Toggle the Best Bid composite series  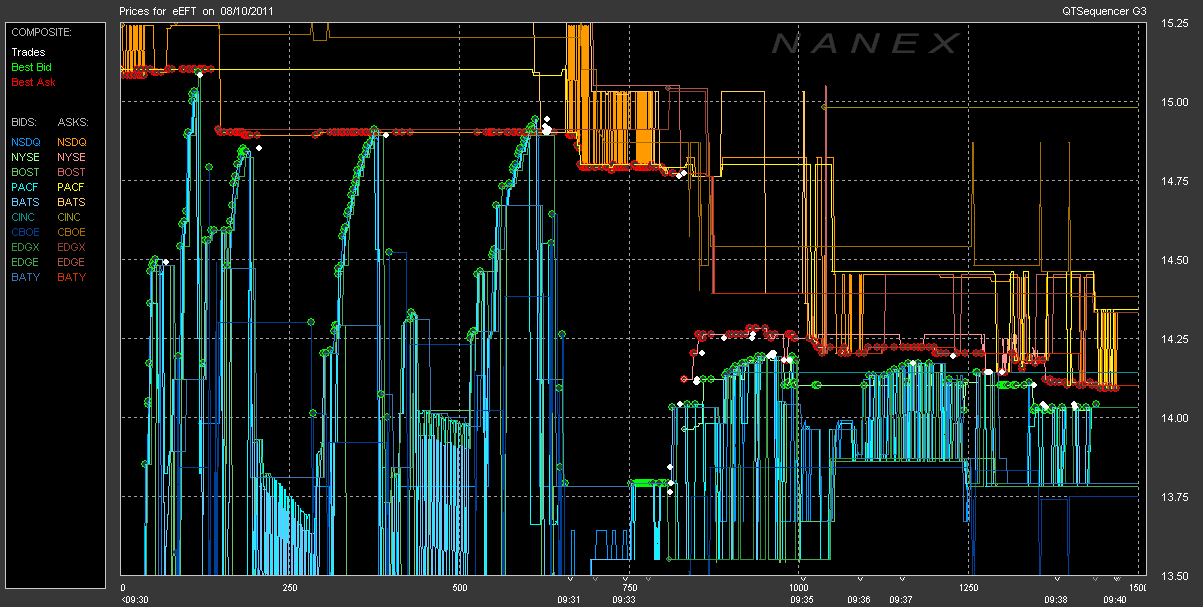point(31,67)
